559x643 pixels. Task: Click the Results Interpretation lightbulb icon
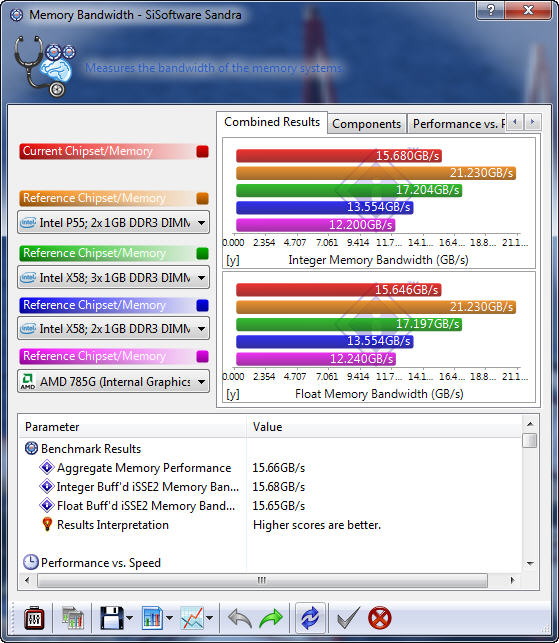tap(47, 524)
